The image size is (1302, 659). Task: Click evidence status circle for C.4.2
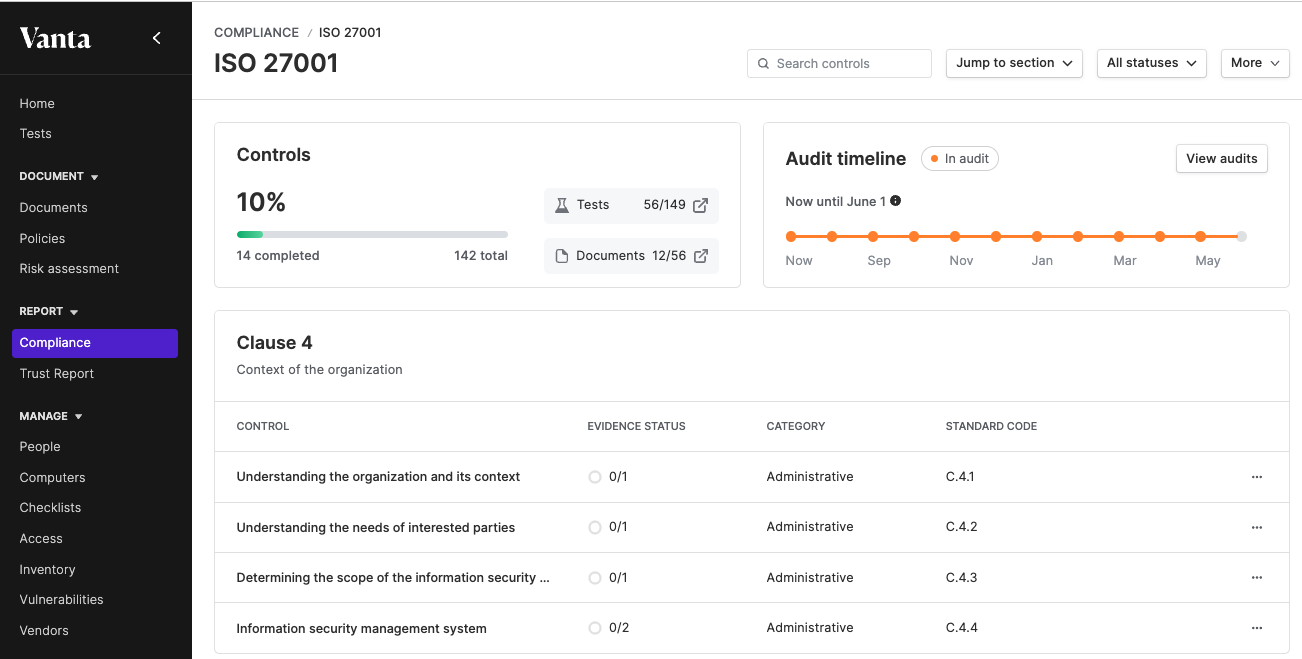point(595,527)
